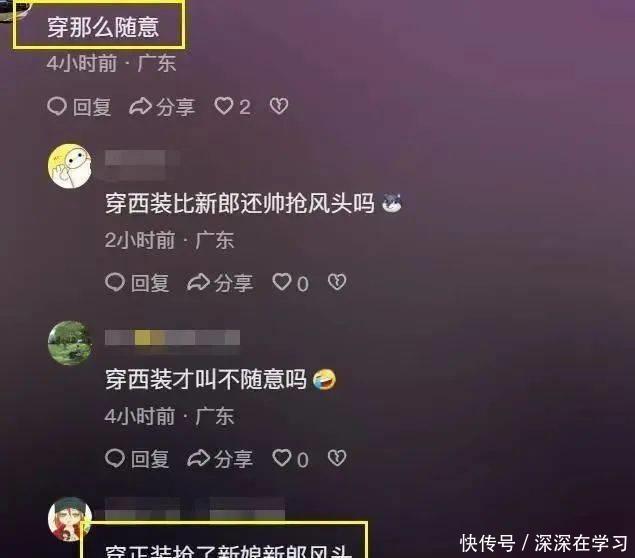Reply to the 穿西装比新郎还帅抢风头吗 comment
Image resolution: width=635 pixels, height=558 pixels.
pyautogui.click(x=137, y=283)
